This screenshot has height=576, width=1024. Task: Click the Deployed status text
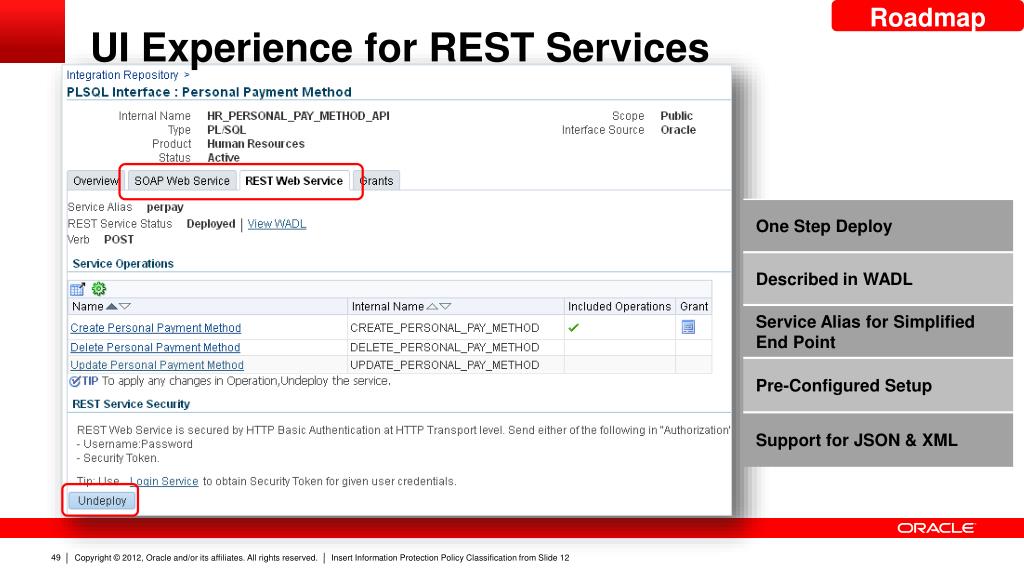211,224
